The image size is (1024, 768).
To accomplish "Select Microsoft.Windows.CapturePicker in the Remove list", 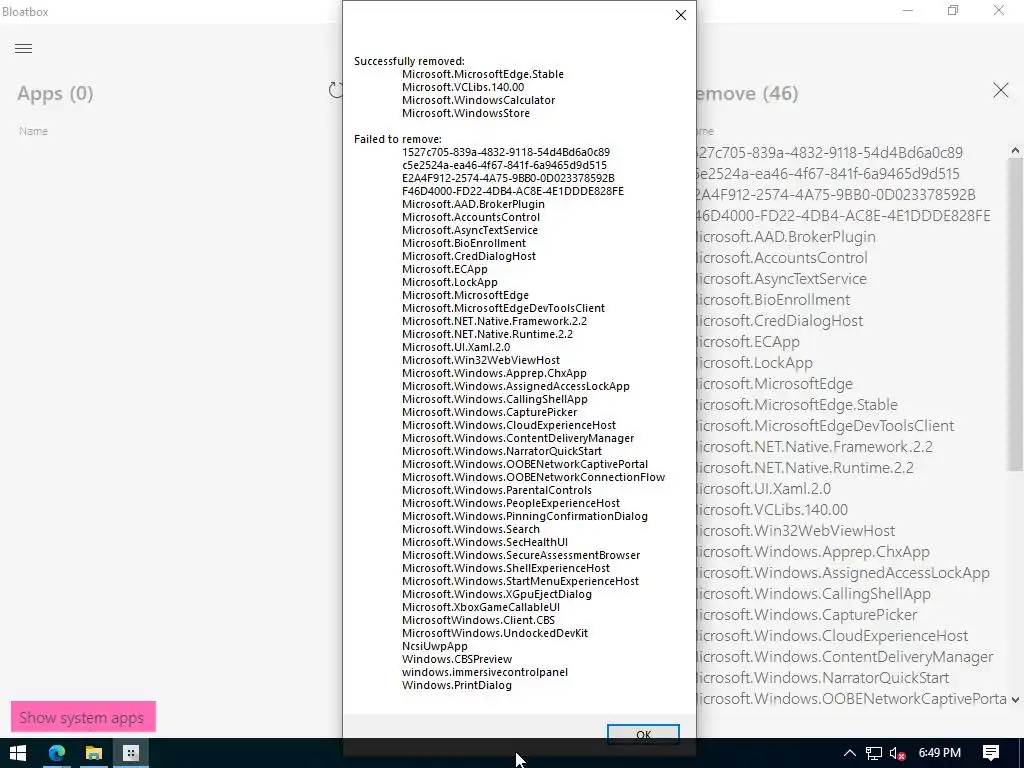I will (x=807, y=615).
